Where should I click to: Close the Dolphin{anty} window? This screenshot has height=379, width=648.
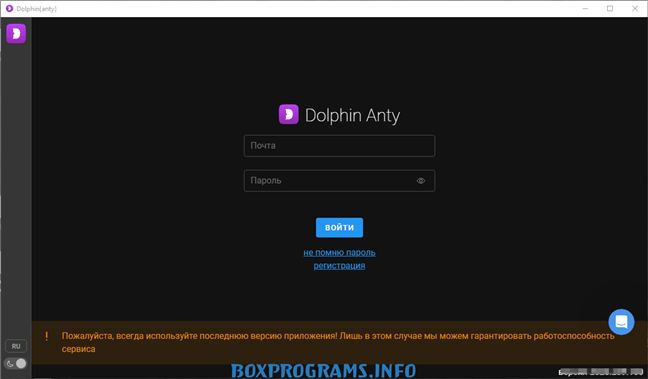click(x=635, y=8)
